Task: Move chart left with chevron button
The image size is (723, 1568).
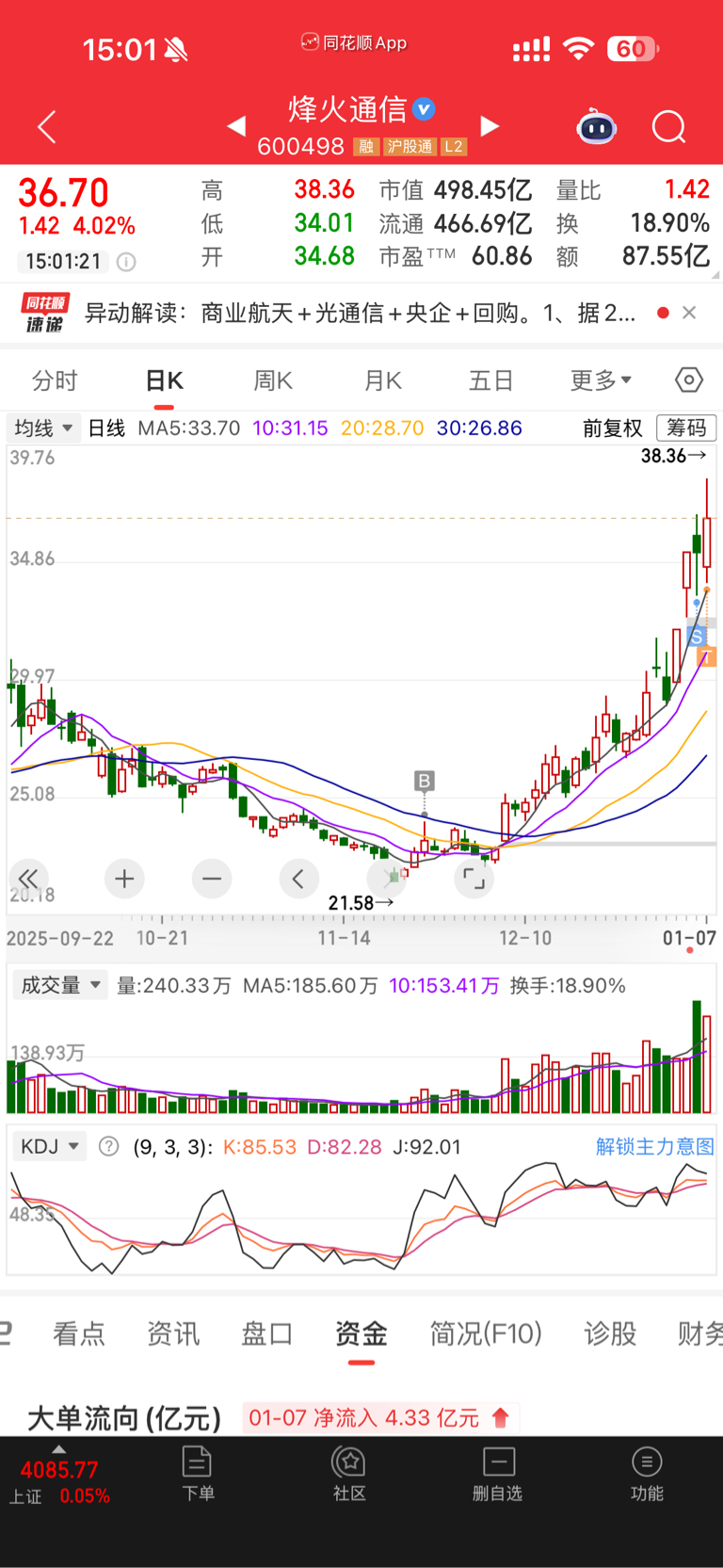Action: (x=298, y=879)
